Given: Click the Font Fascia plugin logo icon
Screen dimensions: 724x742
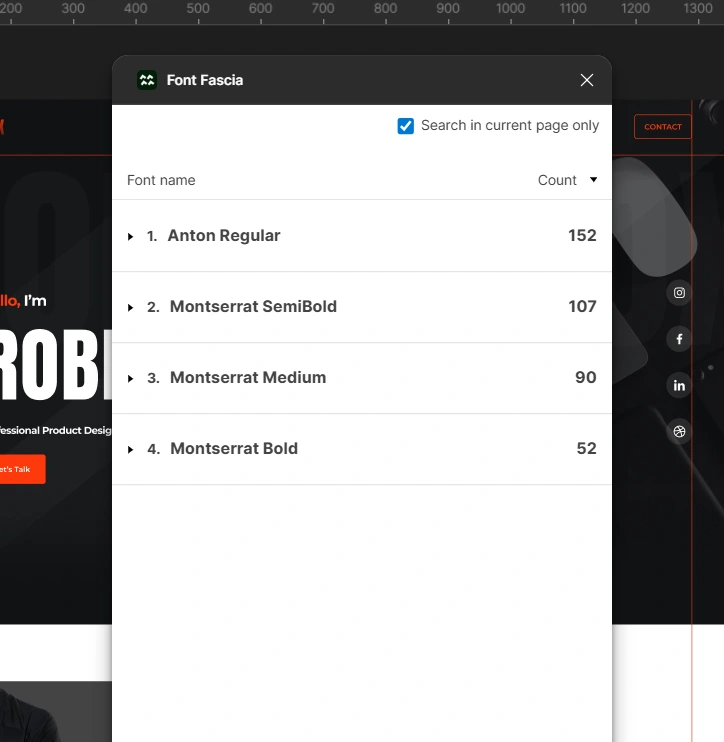Looking at the screenshot, I should click(147, 80).
